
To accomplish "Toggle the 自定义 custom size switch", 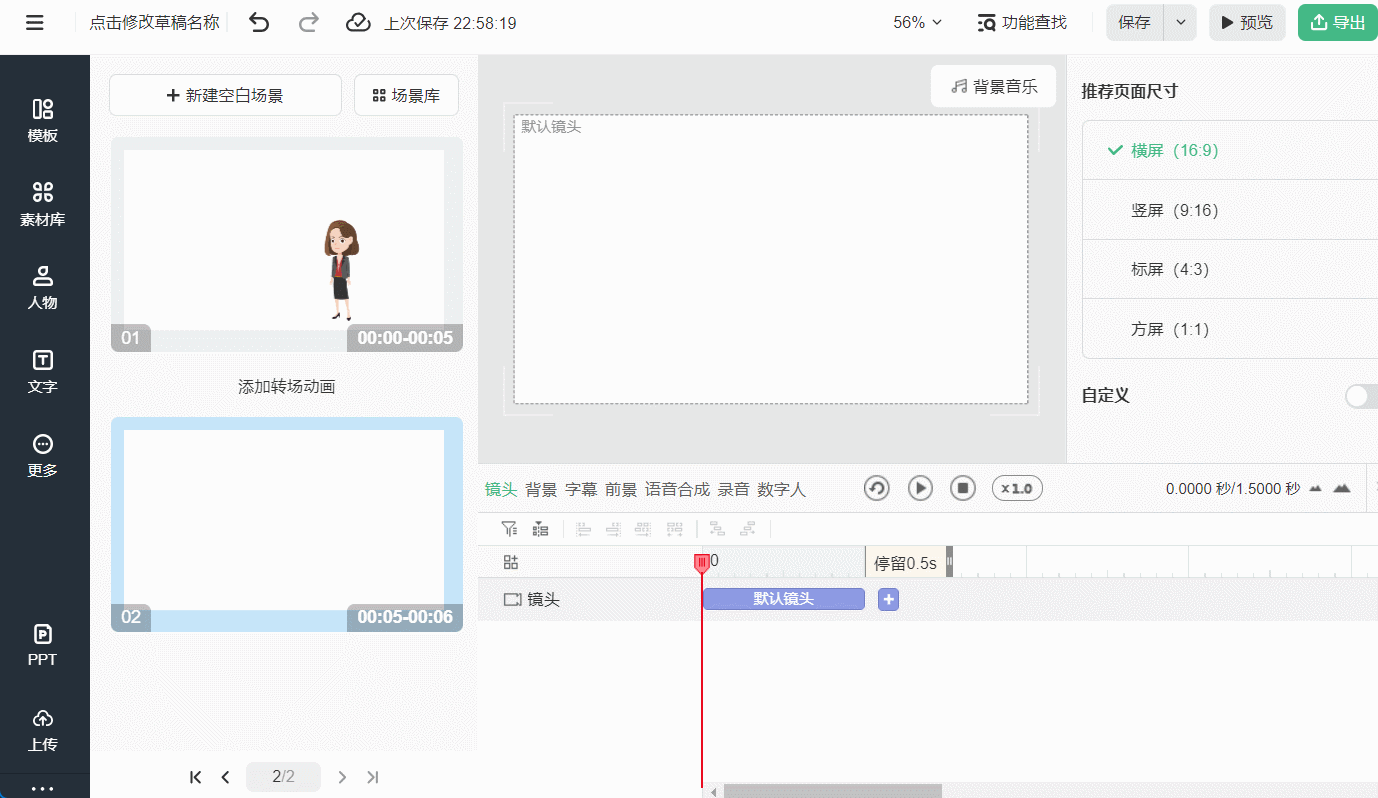I will click(1362, 396).
